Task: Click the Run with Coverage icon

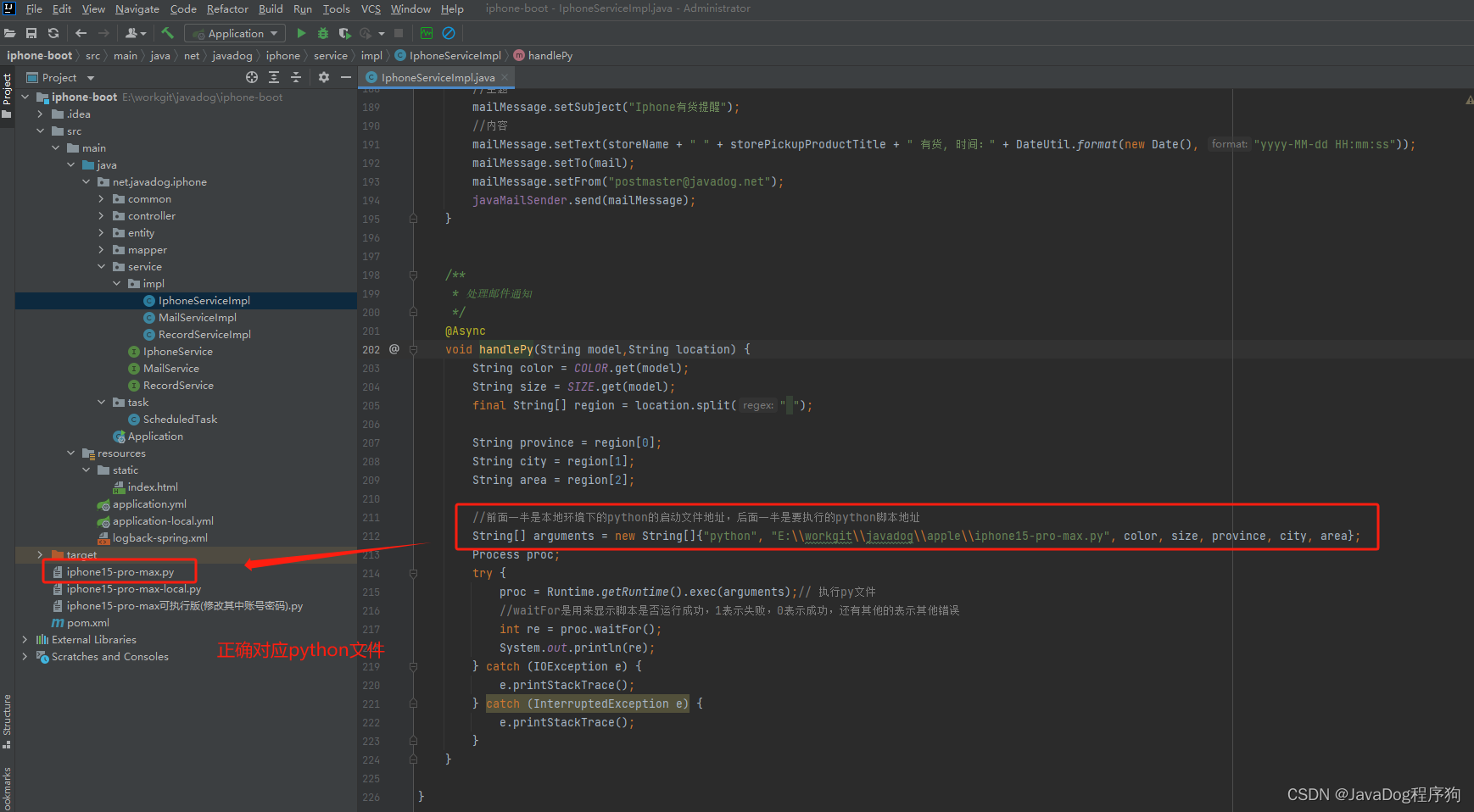Action: pos(344,33)
